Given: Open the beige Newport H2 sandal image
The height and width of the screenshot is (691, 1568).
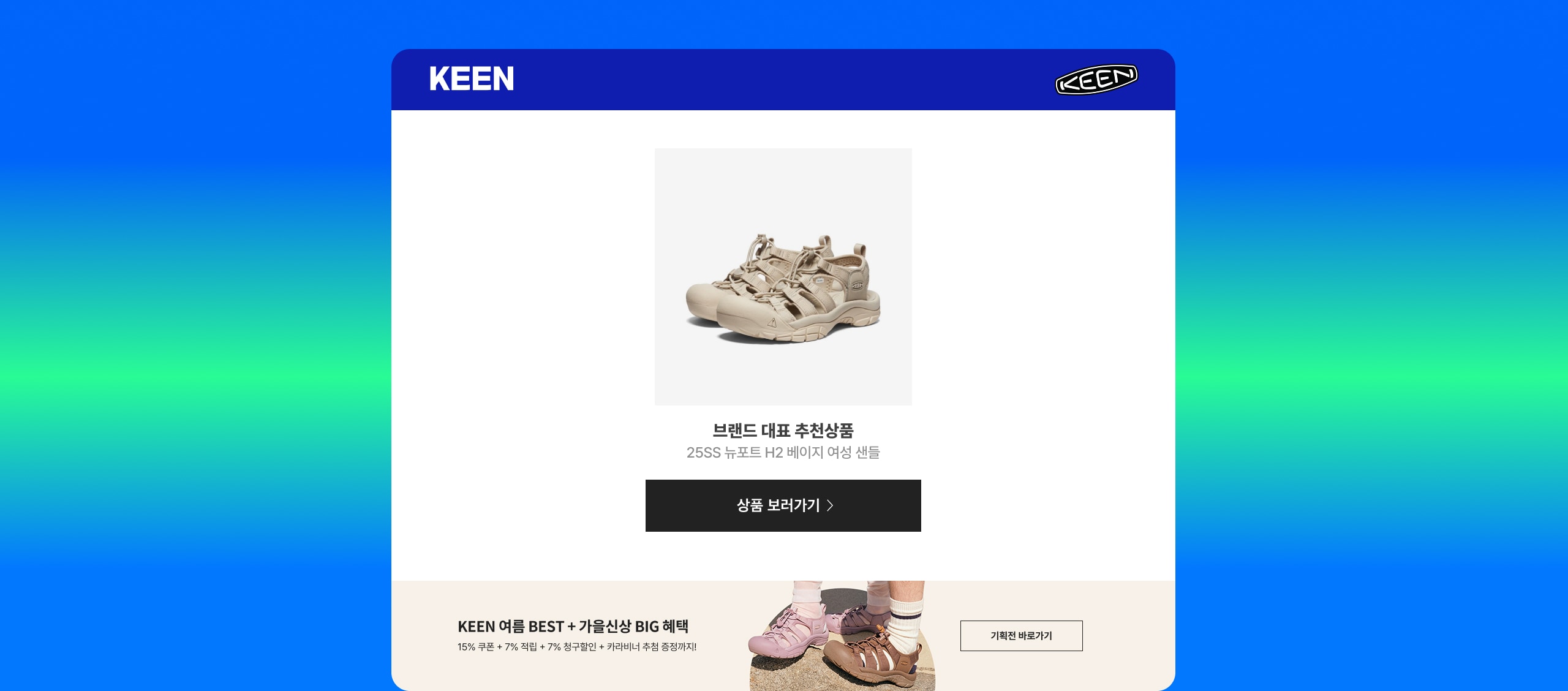Looking at the screenshot, I should [783, 276].
